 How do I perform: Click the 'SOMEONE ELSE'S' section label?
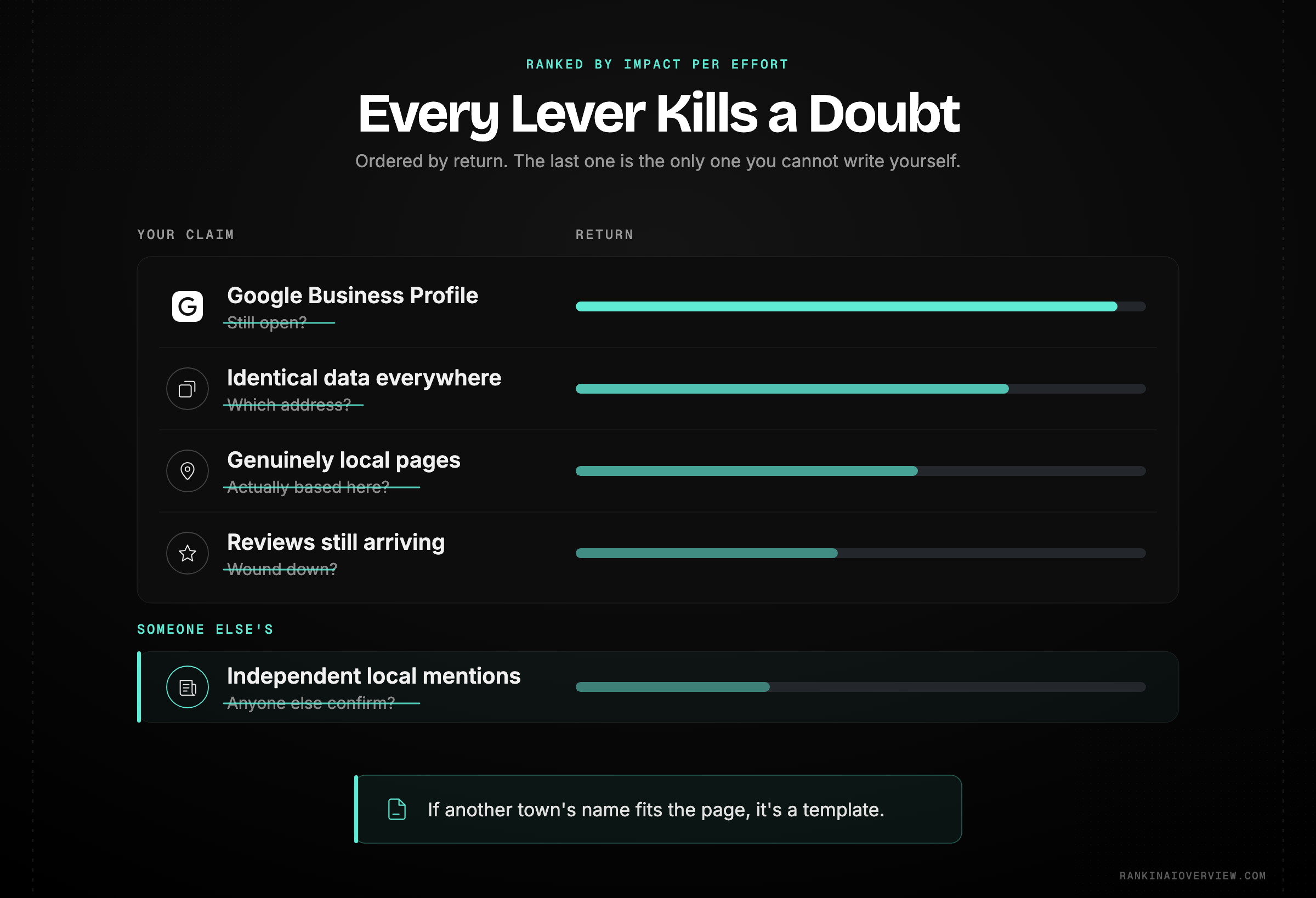206,629
